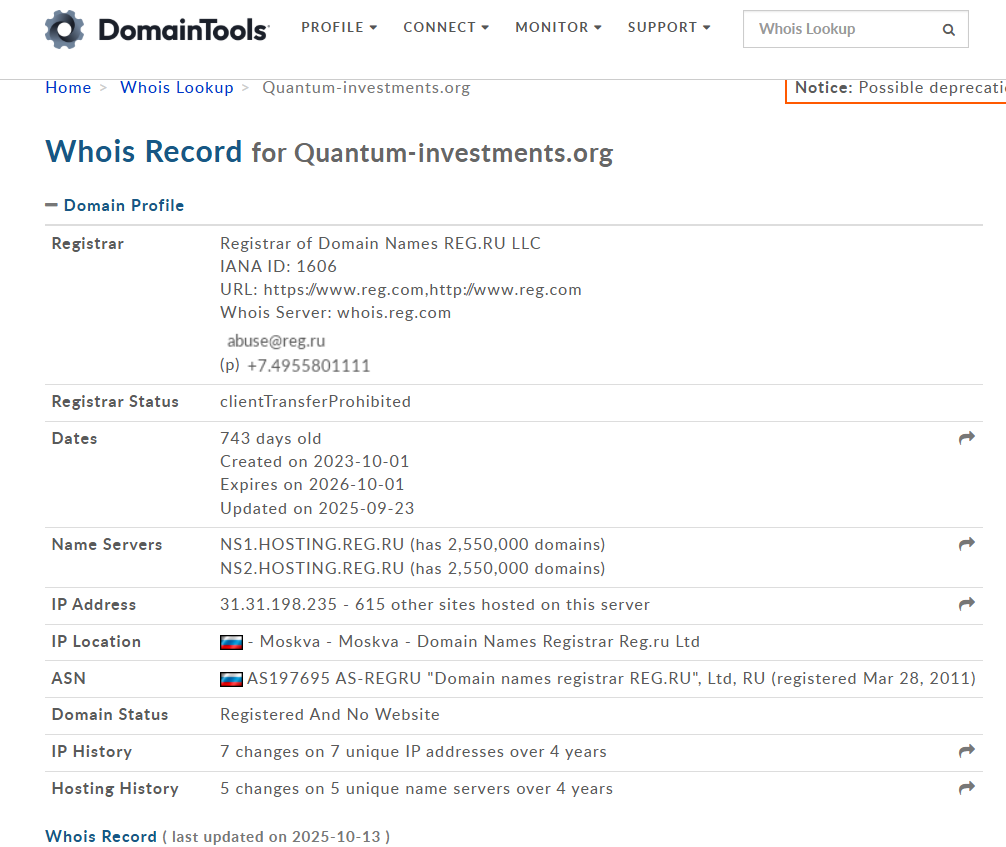Open the SUPPORT dropdown menu
This screenshot has width=1006, height=847.
669,28
